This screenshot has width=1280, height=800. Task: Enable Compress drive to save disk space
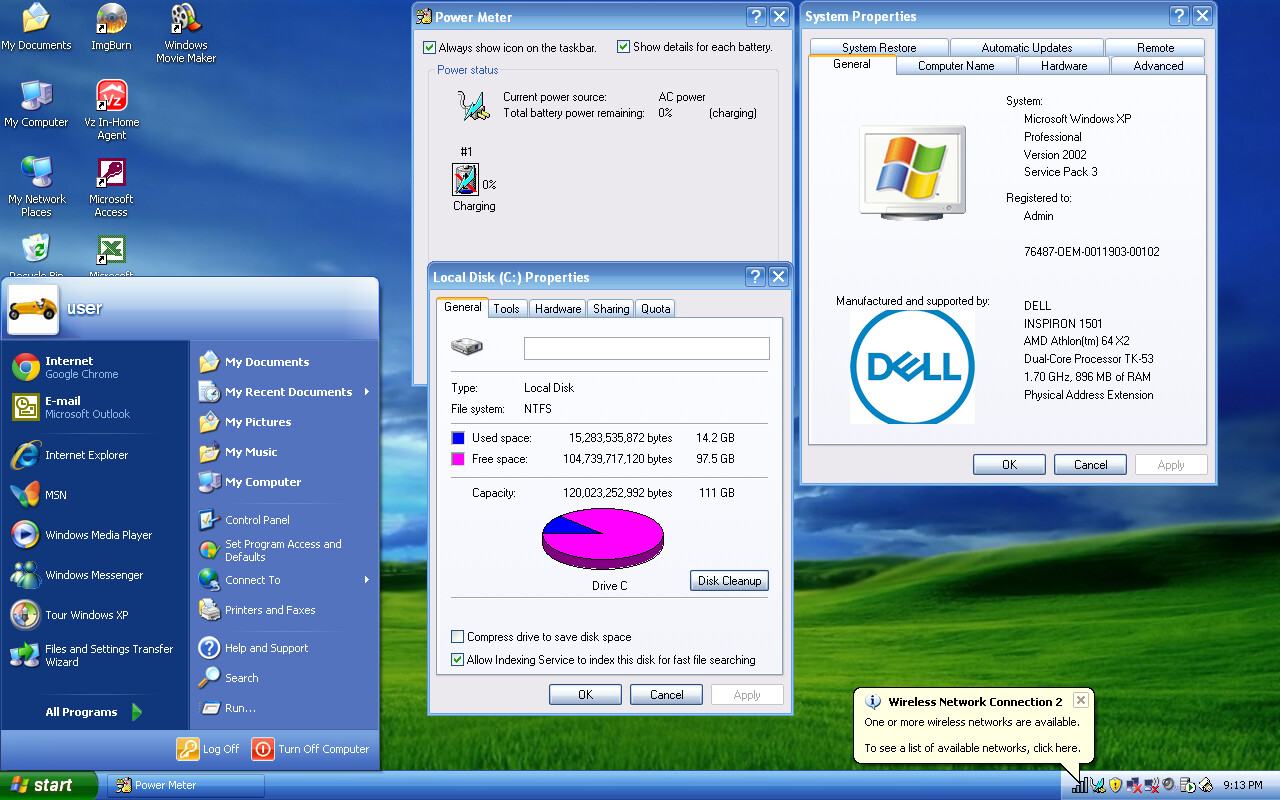pos(458,637)
